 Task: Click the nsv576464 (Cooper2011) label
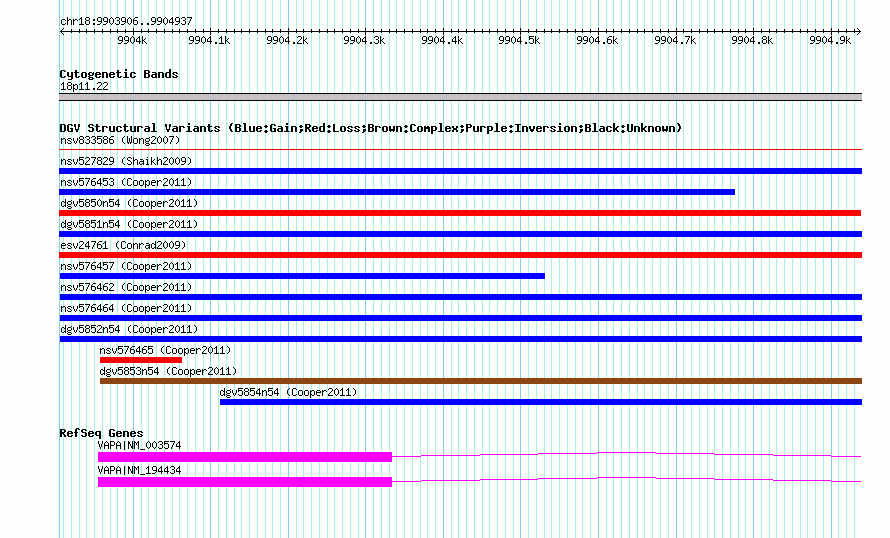(x=126, y=308)
